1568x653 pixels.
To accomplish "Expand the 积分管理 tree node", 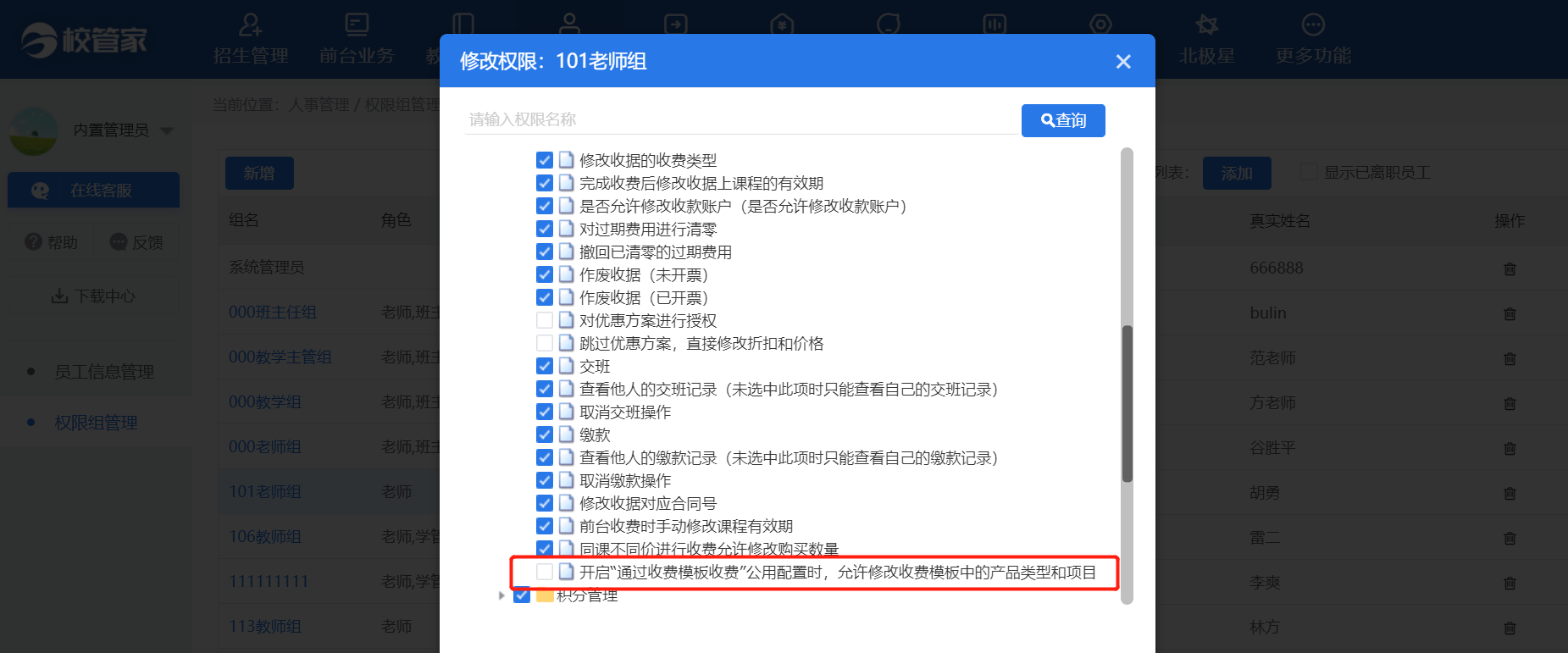I will (x=501, y=595).
